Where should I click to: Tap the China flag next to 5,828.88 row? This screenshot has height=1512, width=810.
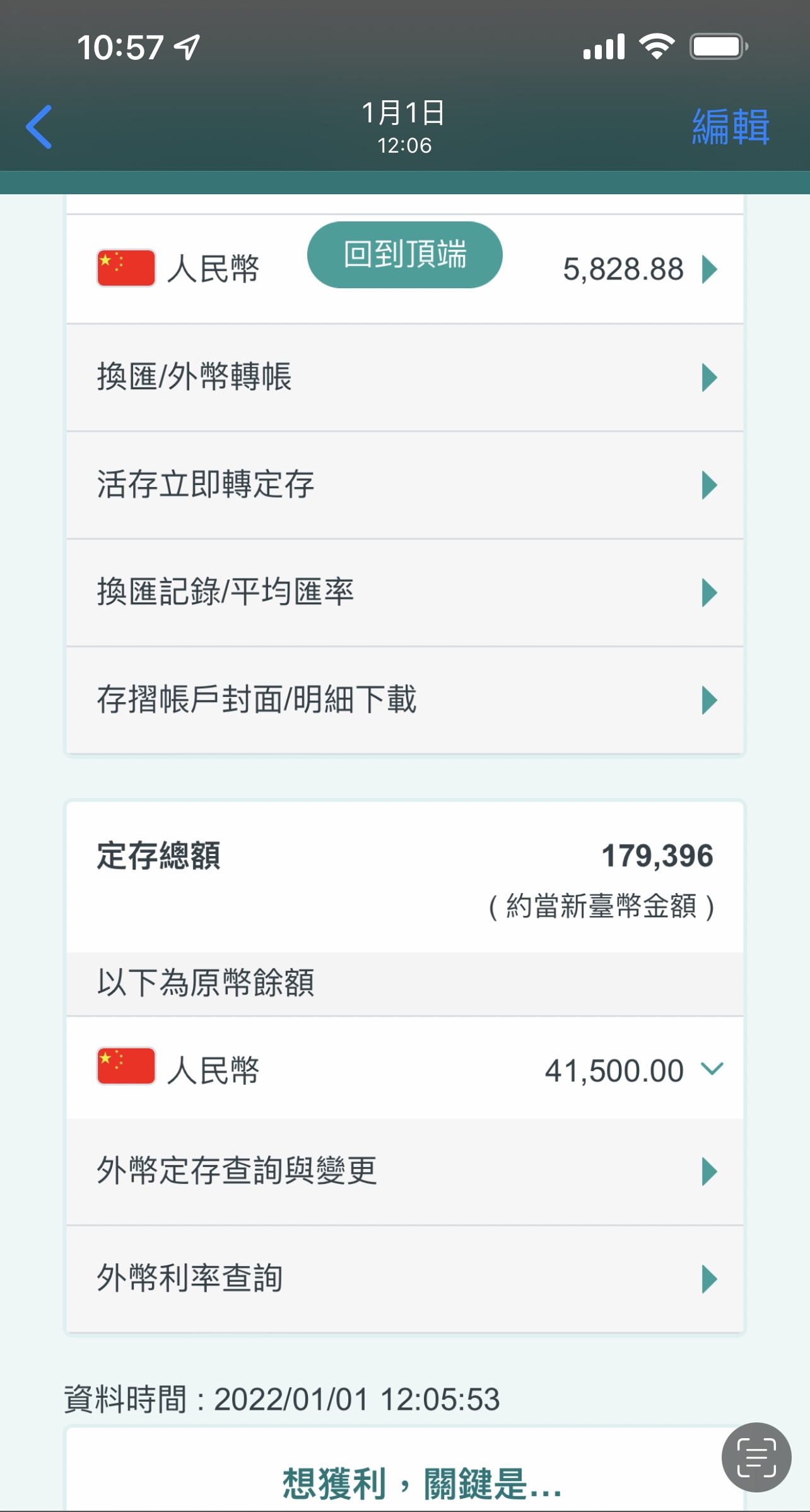(126, 268)
